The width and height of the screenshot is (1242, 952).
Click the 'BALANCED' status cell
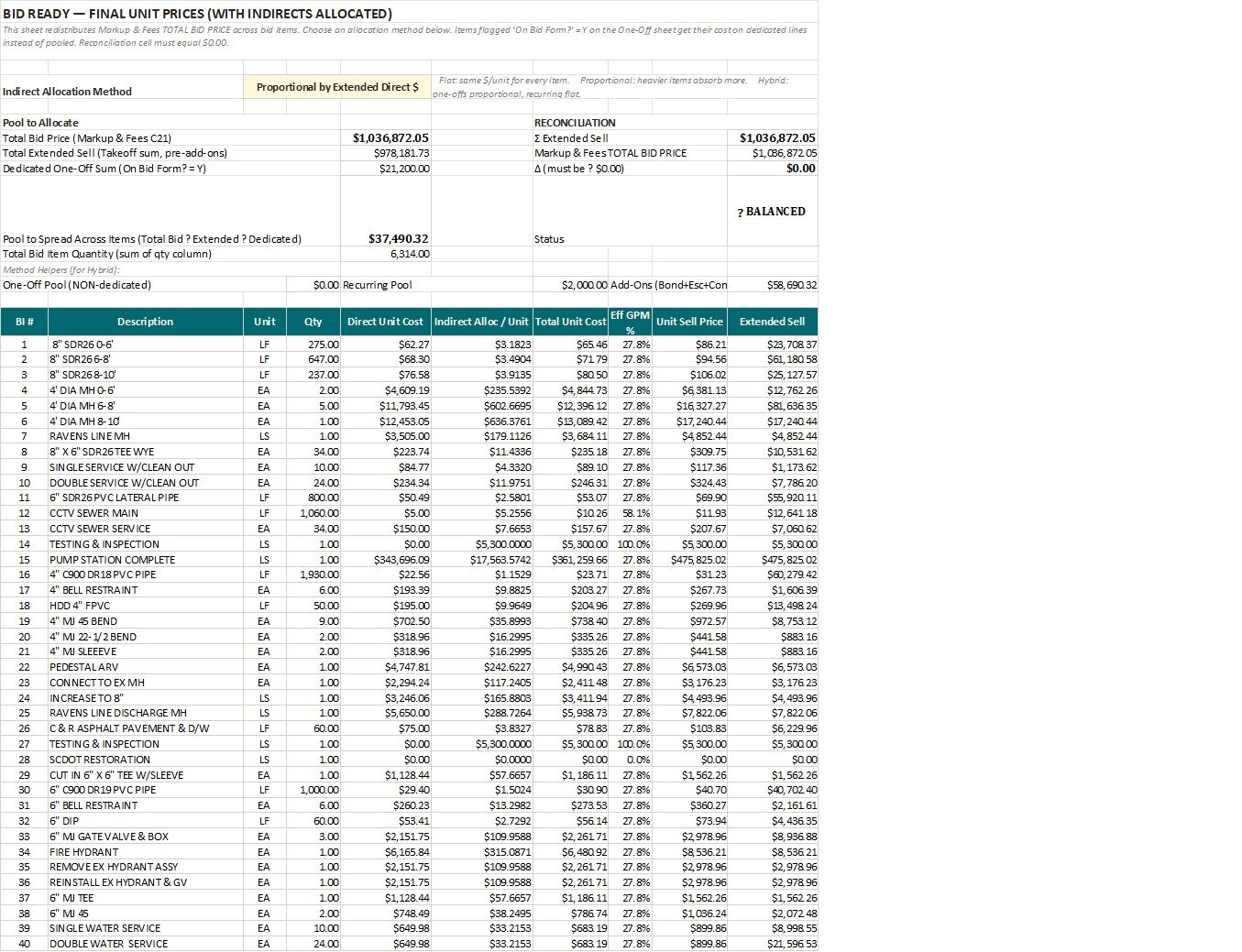pos(772,212)
